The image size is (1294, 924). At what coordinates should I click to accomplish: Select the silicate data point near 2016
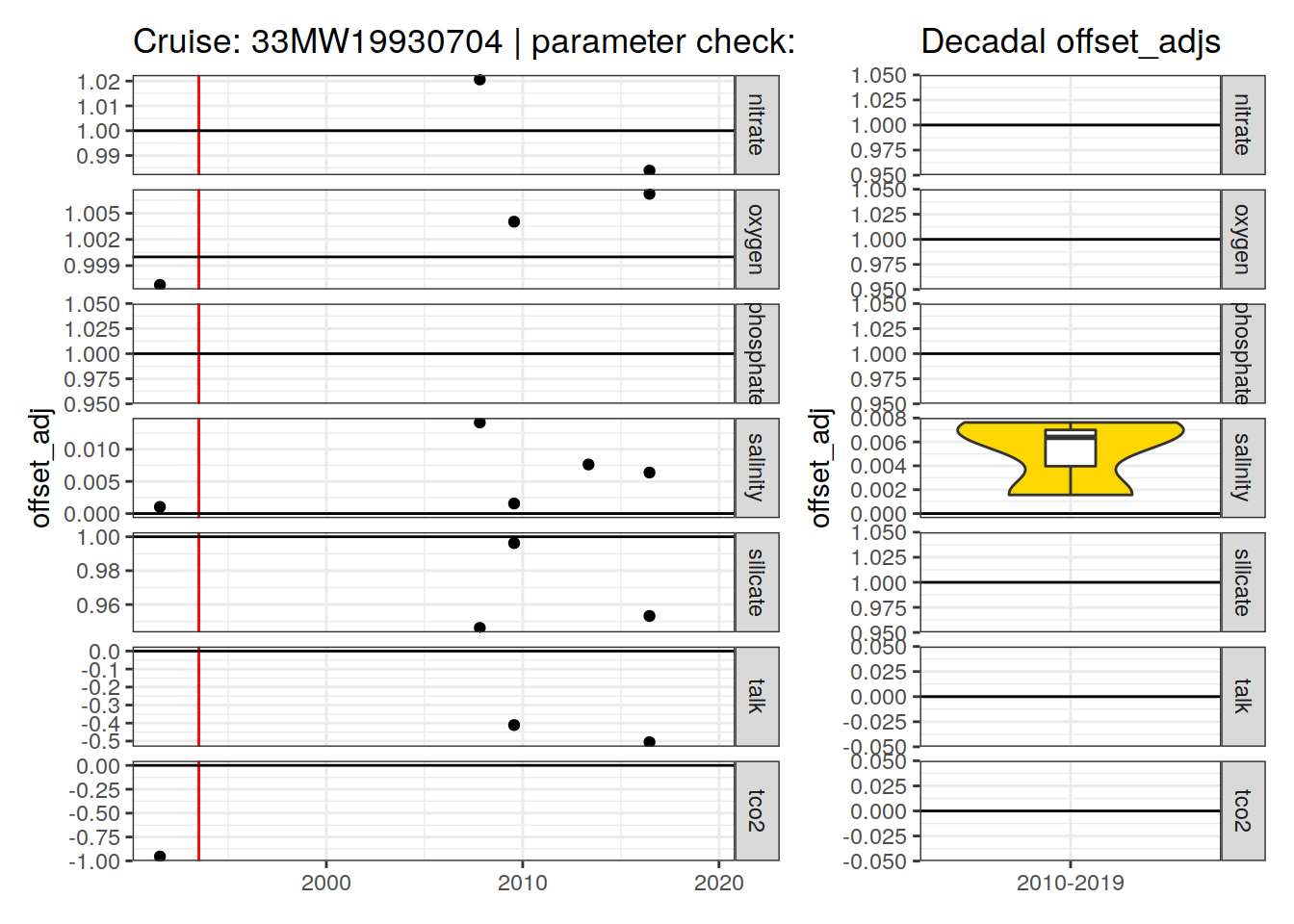(x=649, y=616)
